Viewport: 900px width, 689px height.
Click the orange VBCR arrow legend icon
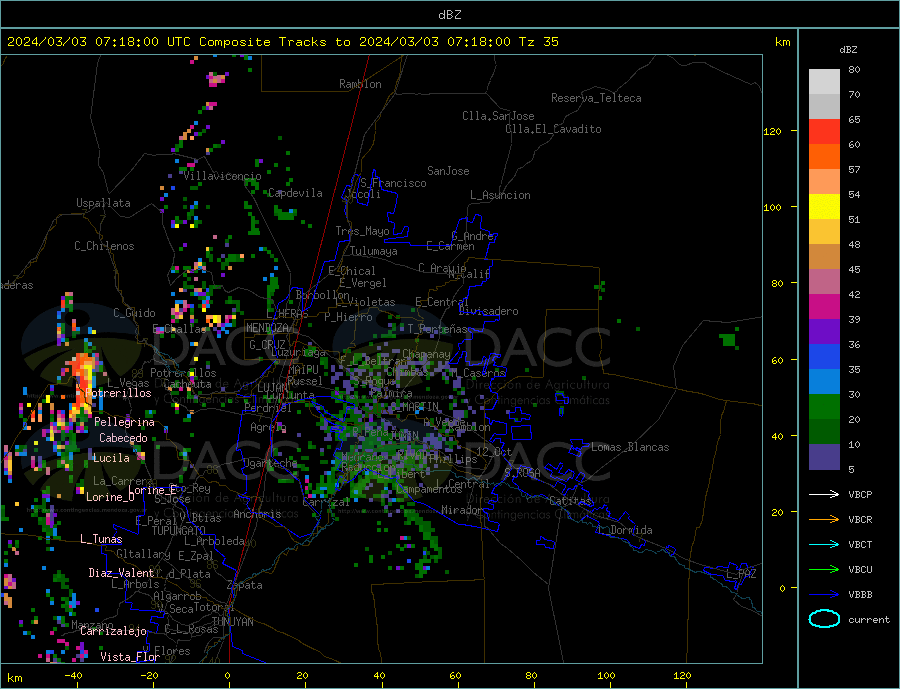pos(824,520)
